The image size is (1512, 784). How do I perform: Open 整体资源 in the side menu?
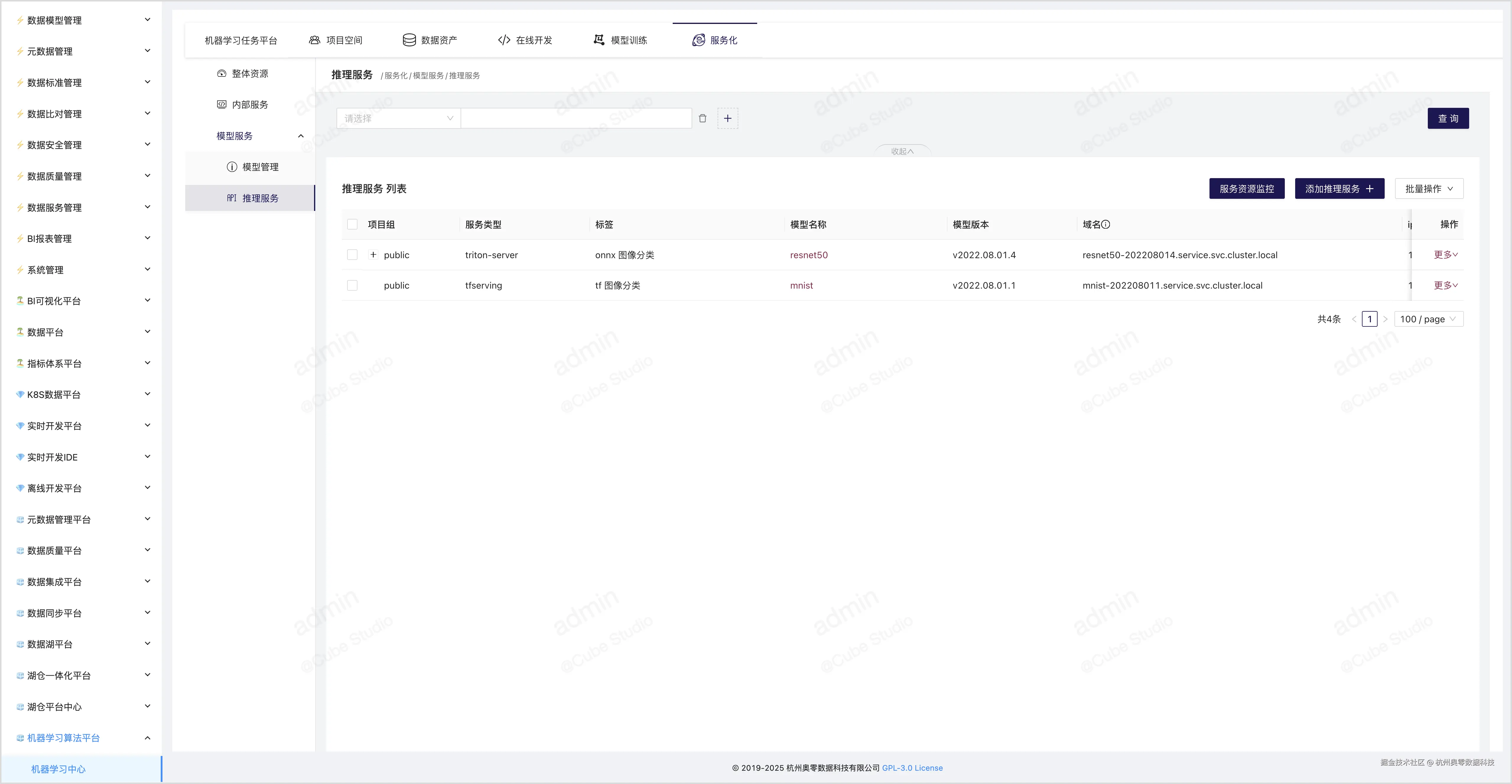(249, 73)
